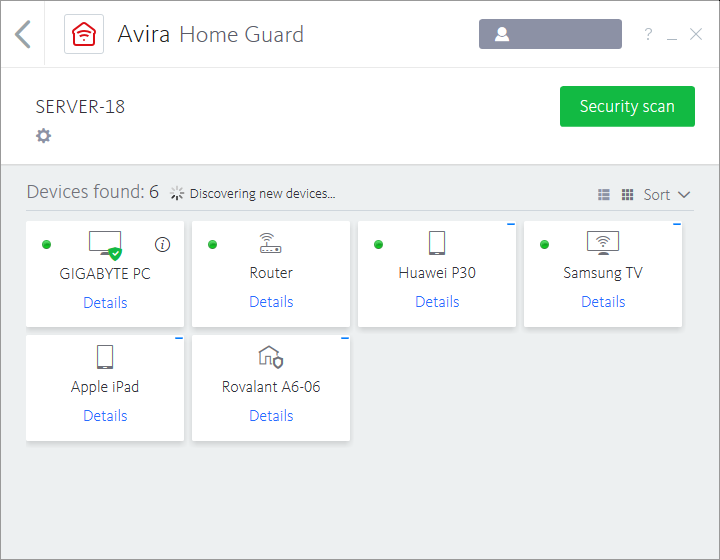
Task: Click the Apple iPad tablet icon
Action: point(105,357)
